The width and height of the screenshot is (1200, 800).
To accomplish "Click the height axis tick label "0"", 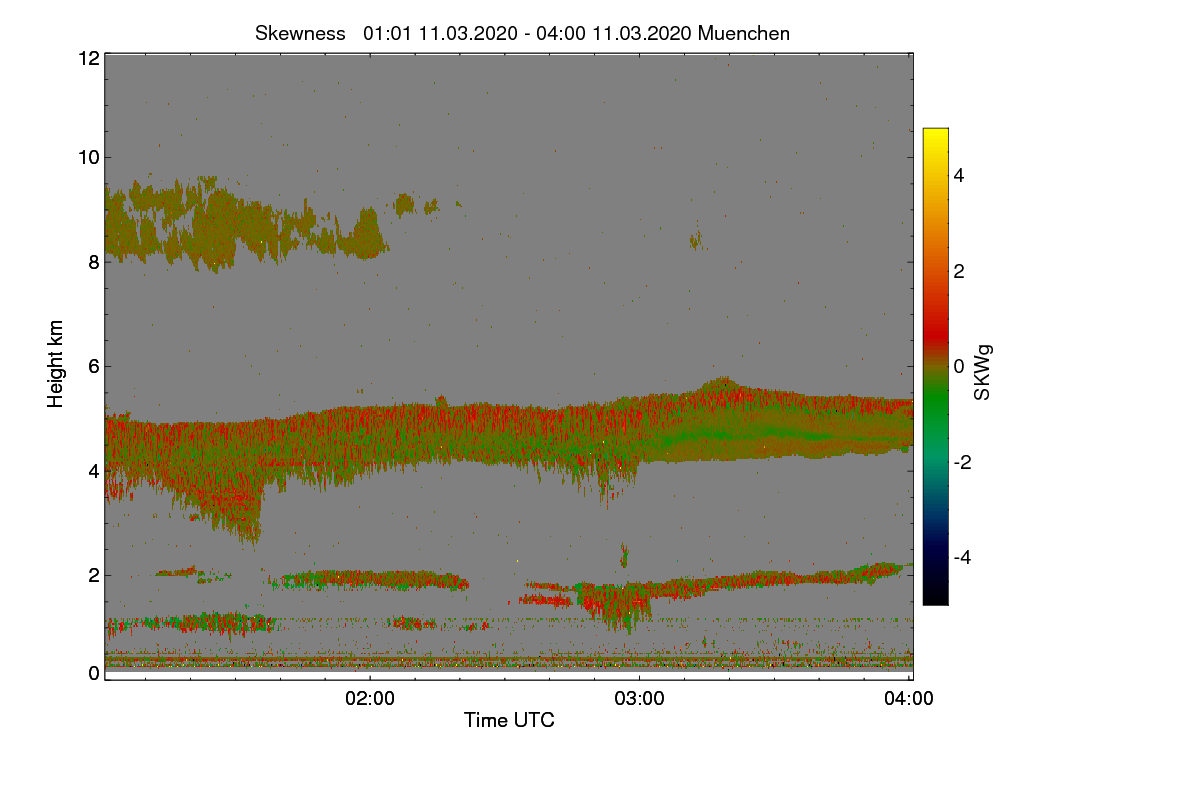I will [x=93, y=673].
